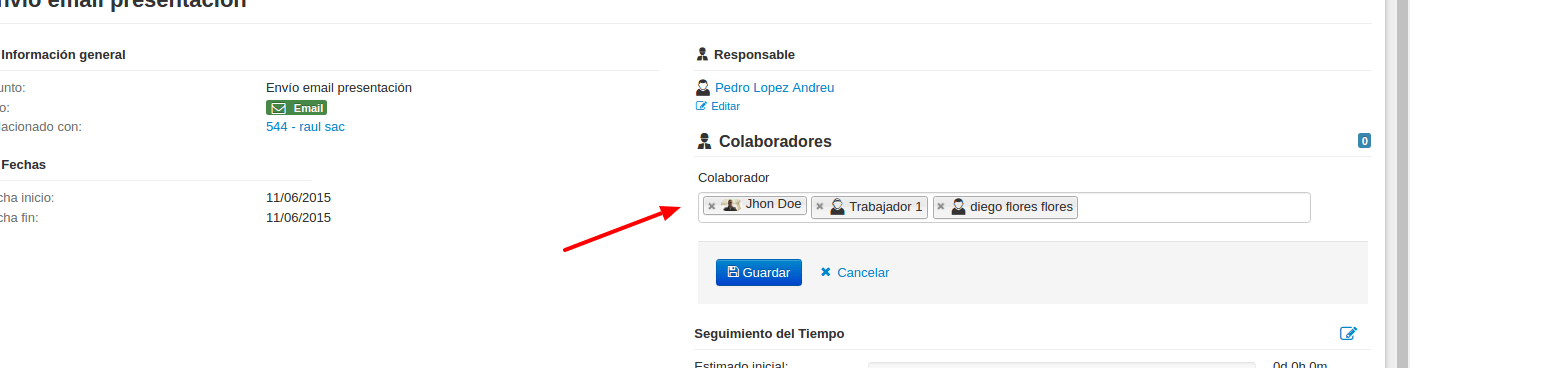Click the green Email type badge
This screenshot has height=368, width=1561.
tap(296, 108)
